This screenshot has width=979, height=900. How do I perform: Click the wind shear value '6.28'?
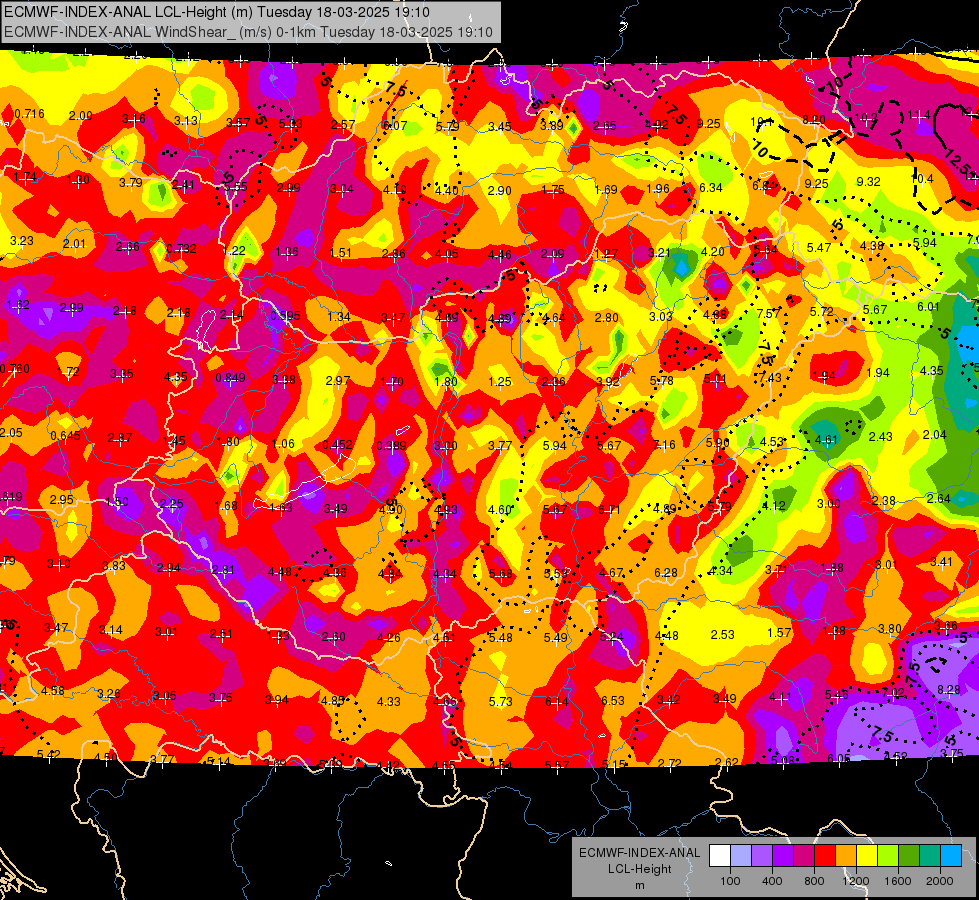pyautogui.click(x=666, y=573)
